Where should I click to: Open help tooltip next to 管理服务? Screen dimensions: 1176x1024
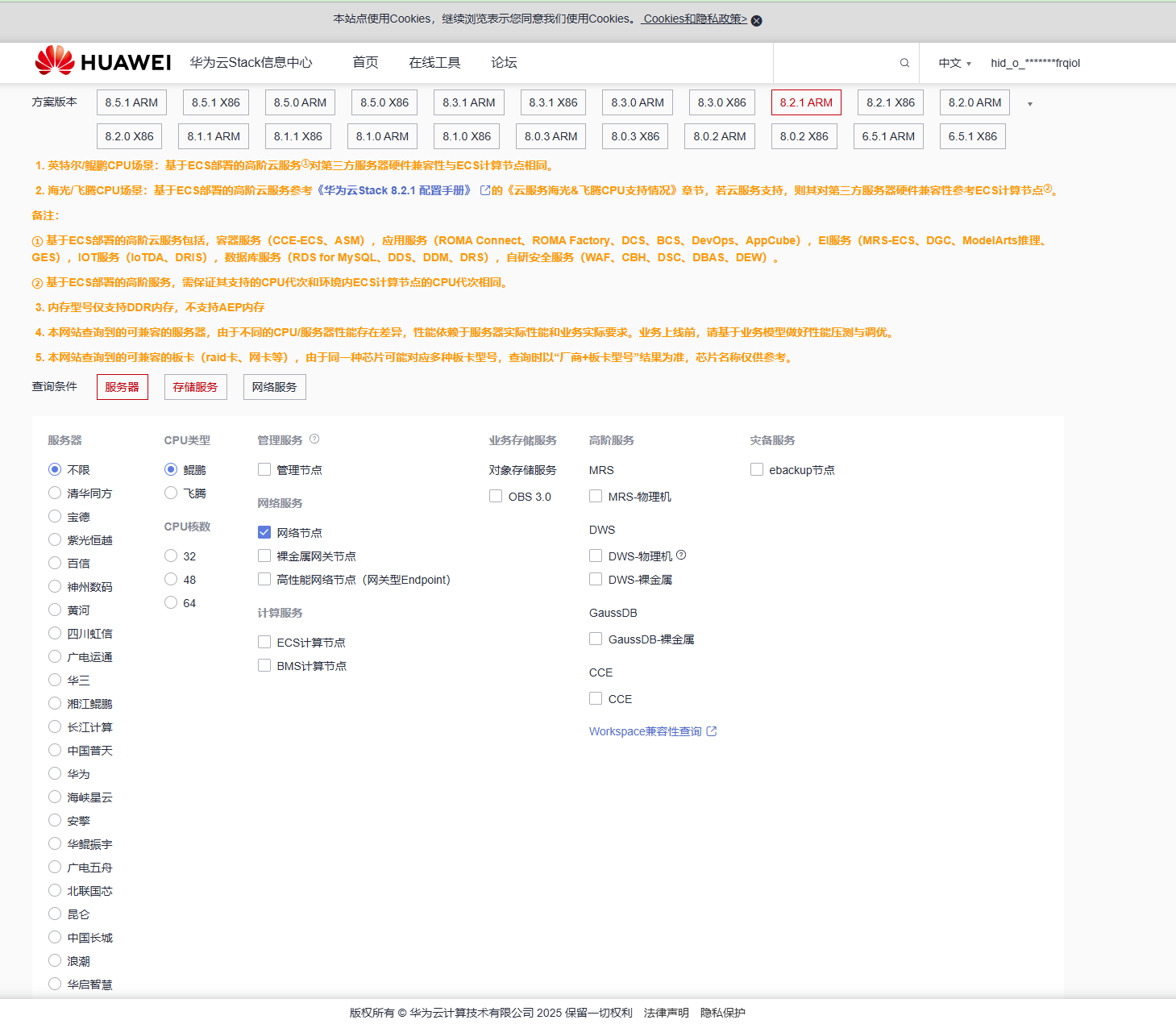click(314, 439)
